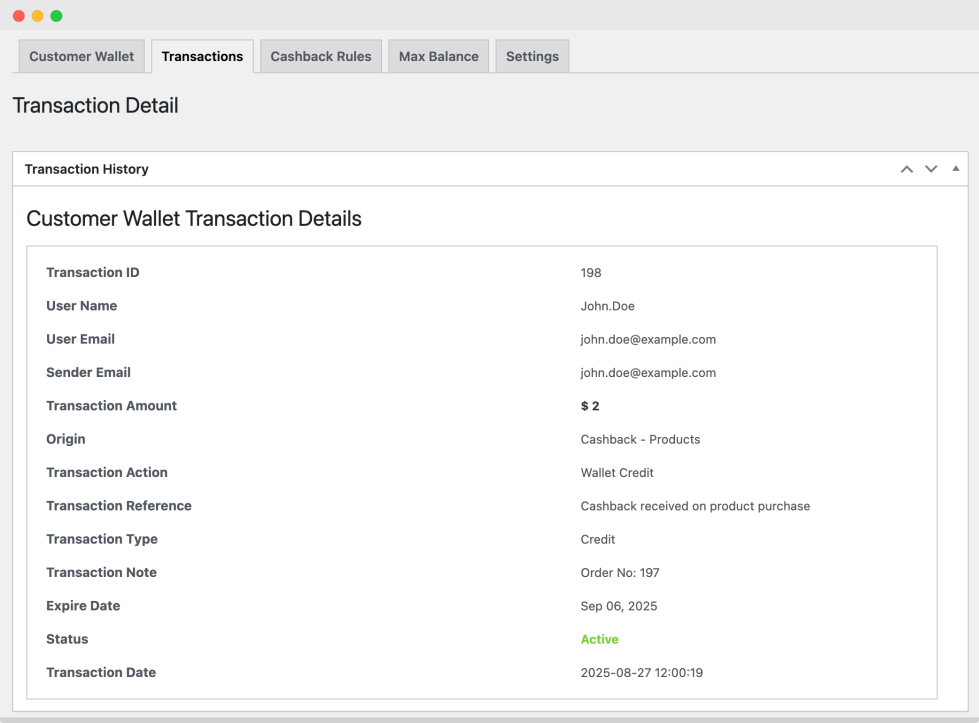
Task: Click the John.Doe user name value
Action: pos(608,306)
